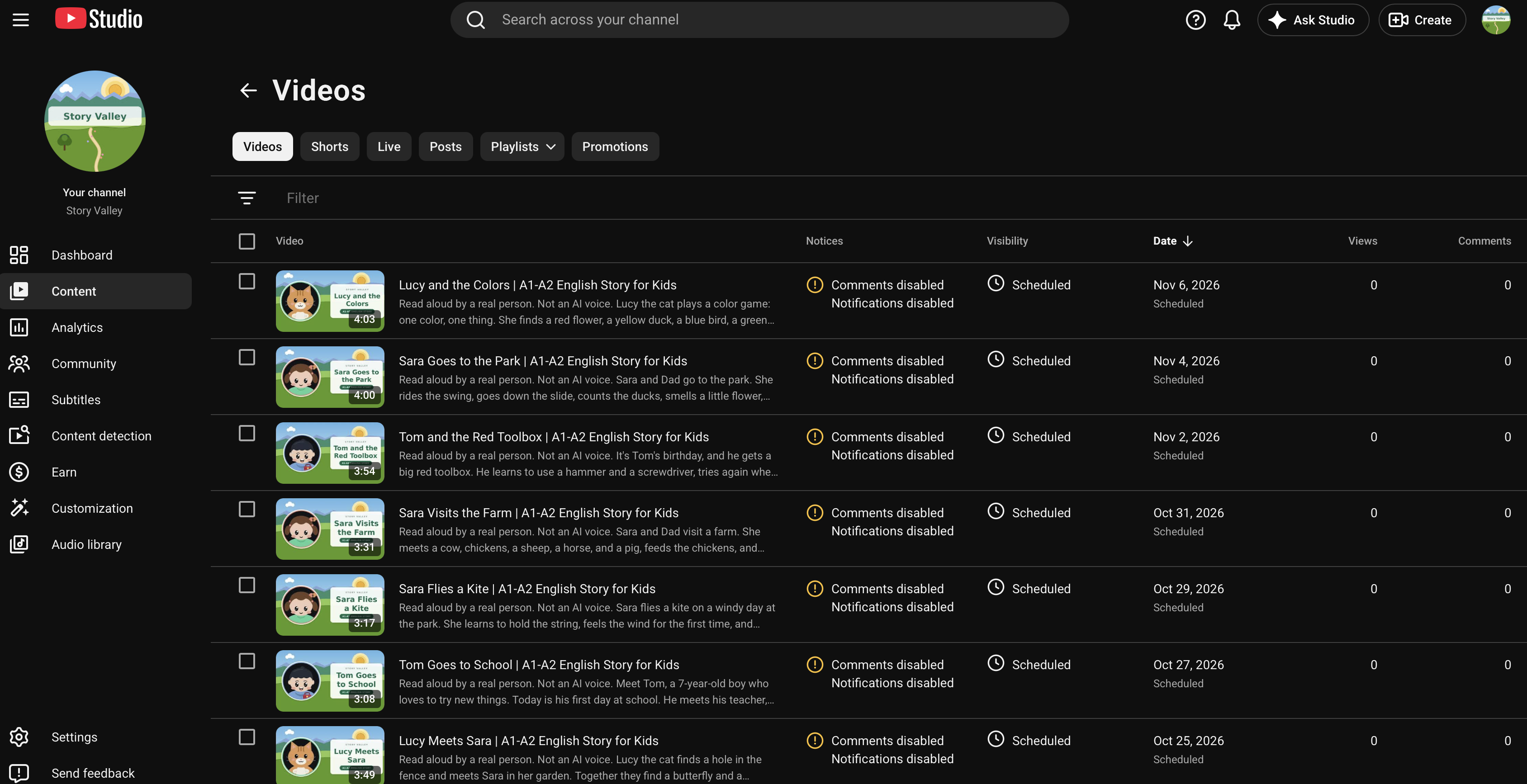Open Customization in the sidebar
This screenshot has width=1527, height=784.
coord(96,508)
